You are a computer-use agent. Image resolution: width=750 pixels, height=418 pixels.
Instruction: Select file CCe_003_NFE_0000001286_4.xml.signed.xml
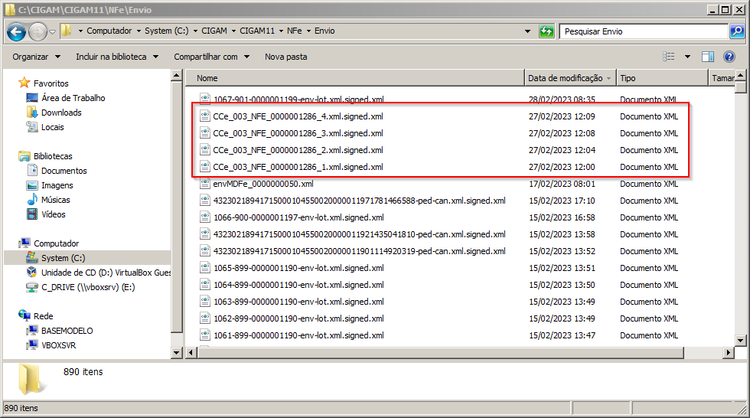298,116
